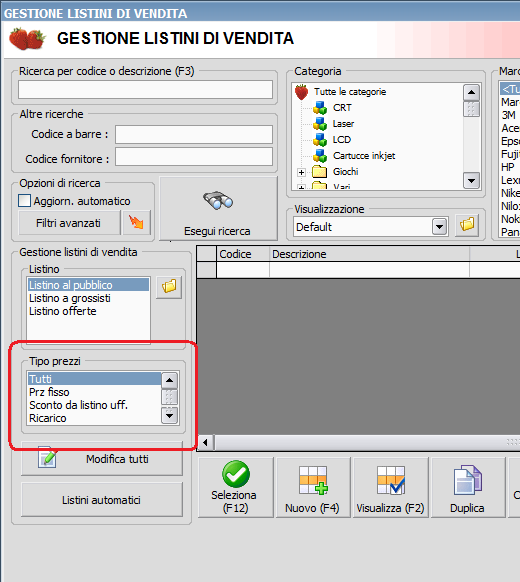Click the Nuovo (F4) table-plus icon

(313, 480)
